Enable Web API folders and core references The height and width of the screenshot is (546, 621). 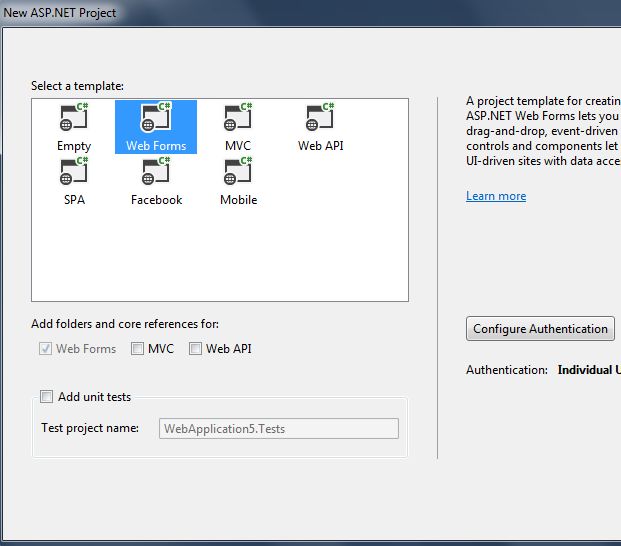pyautogui.click(x=195, y=349)
